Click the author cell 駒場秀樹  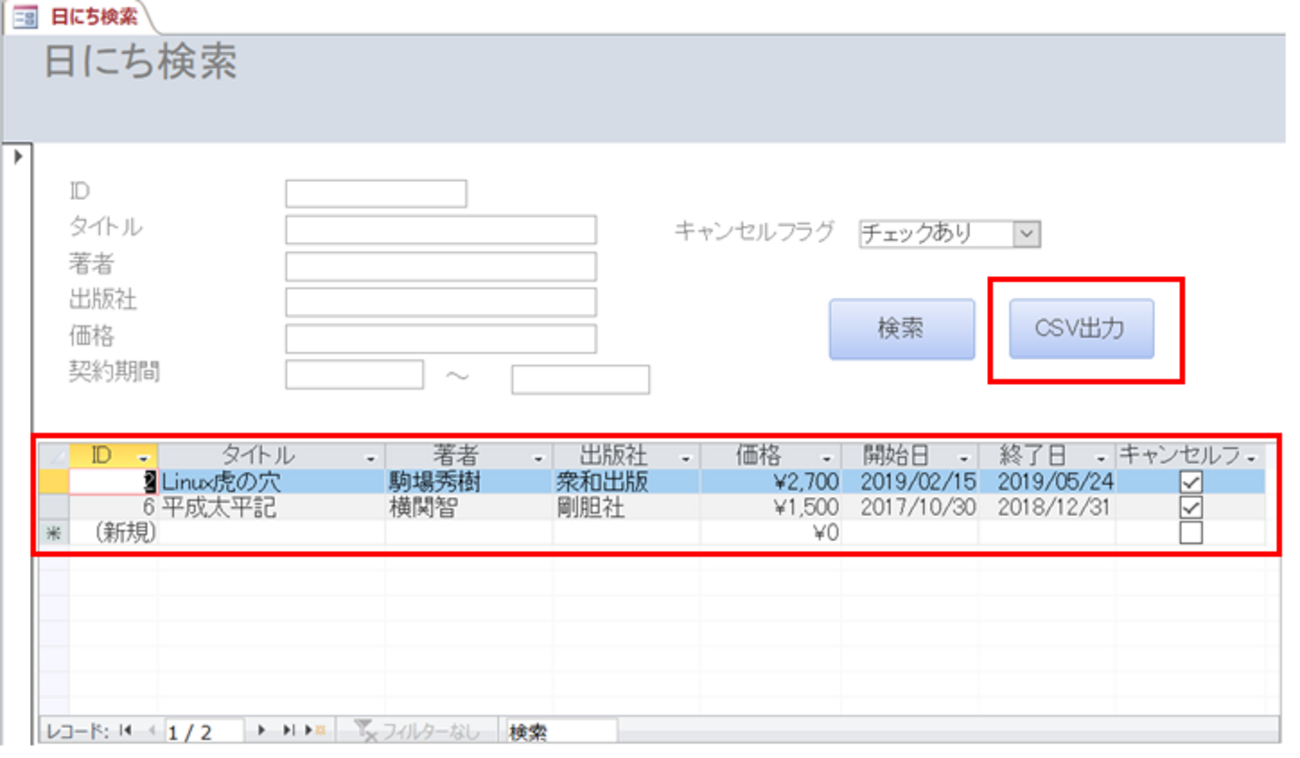469,482
